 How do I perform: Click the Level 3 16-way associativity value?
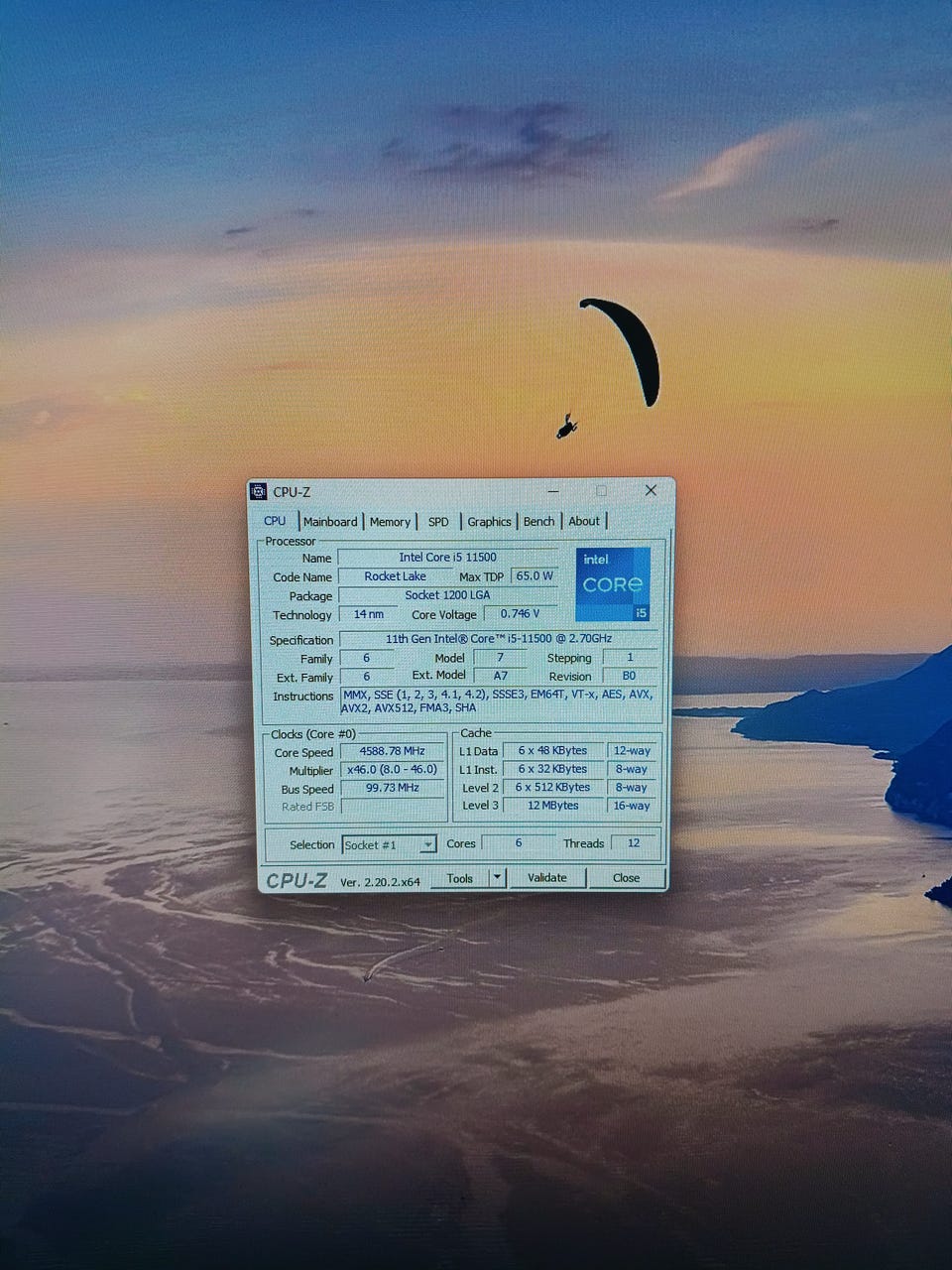[632, 806]
